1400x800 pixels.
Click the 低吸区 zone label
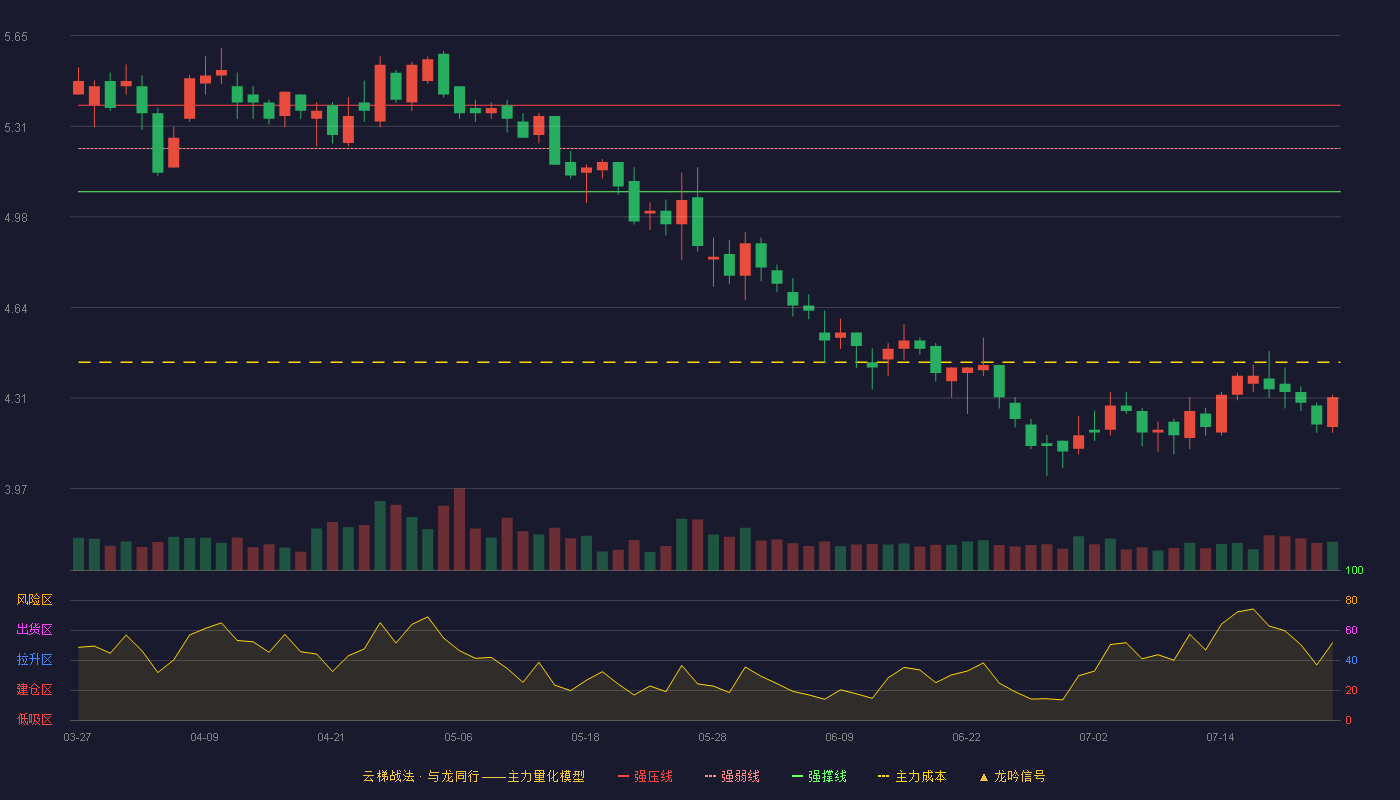[x=34, y=720]
